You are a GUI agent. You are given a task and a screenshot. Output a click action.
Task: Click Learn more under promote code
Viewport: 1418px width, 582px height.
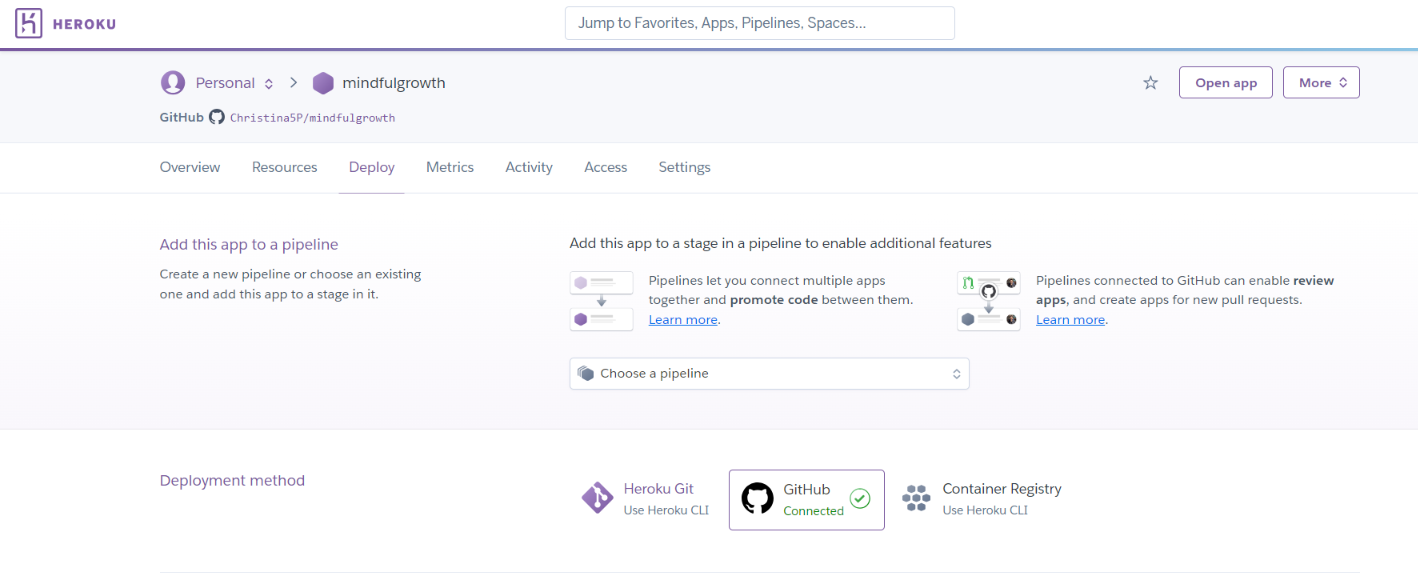683,320
